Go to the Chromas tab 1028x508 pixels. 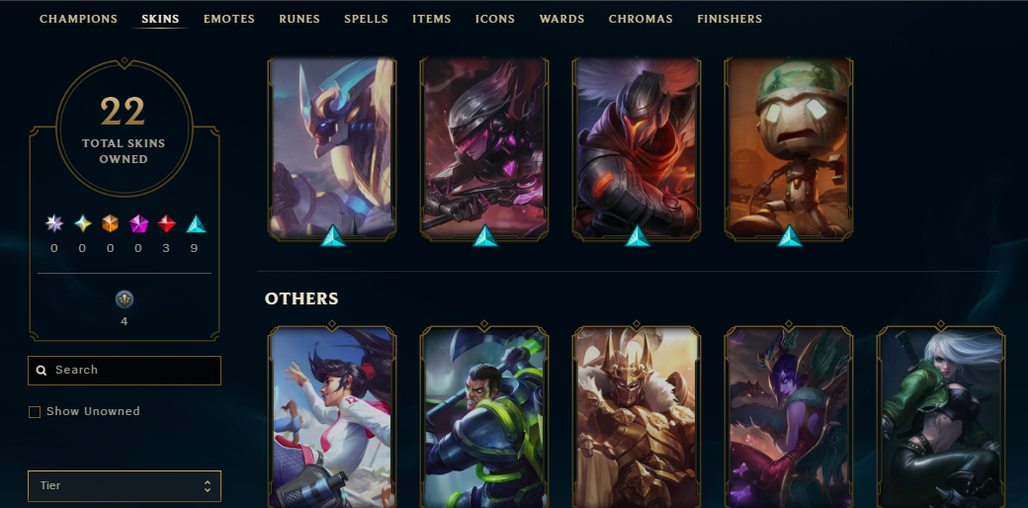(641, 19)
